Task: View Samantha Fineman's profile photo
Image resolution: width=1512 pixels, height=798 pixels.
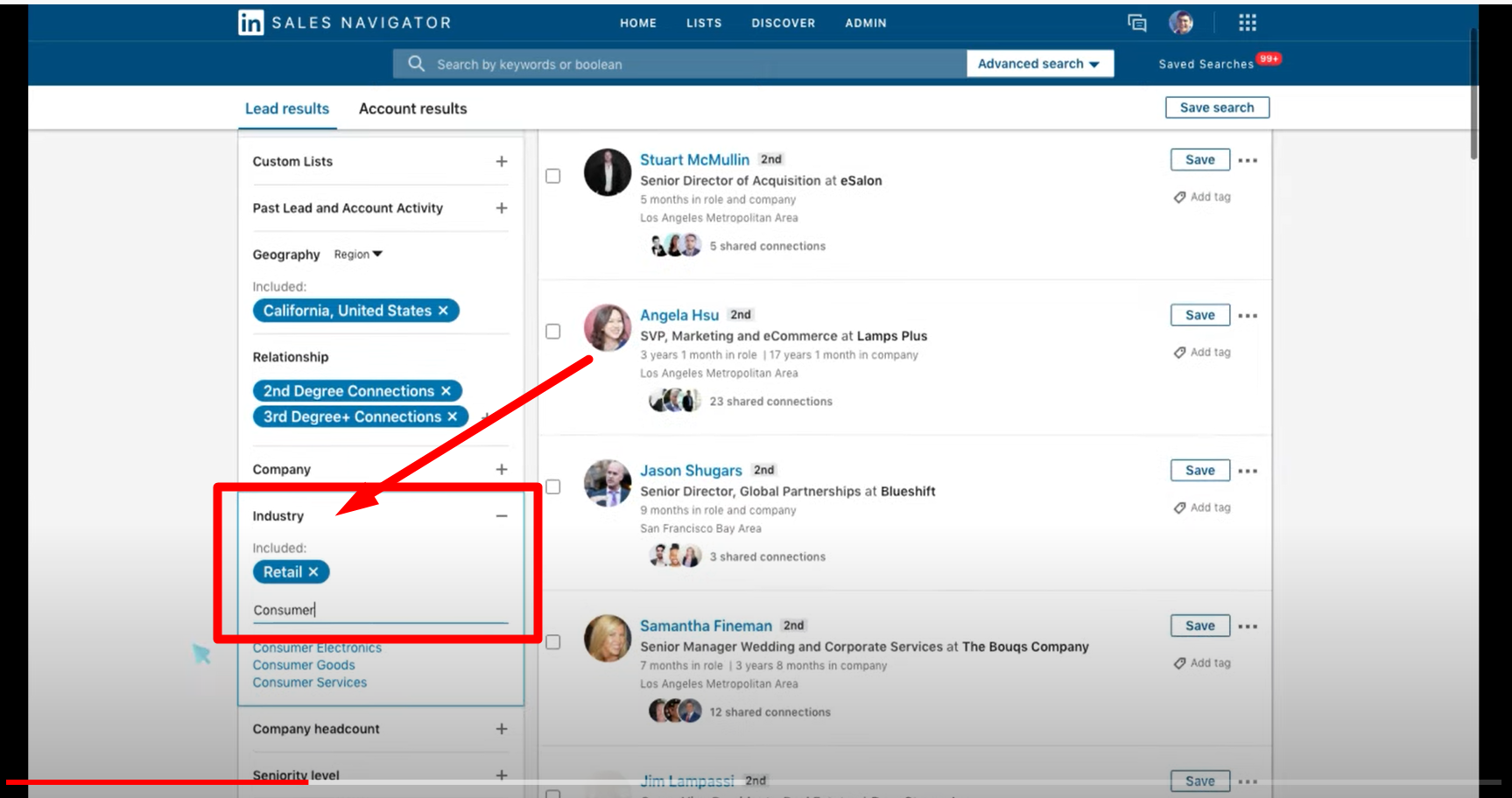Action: (x=608, y=638)
